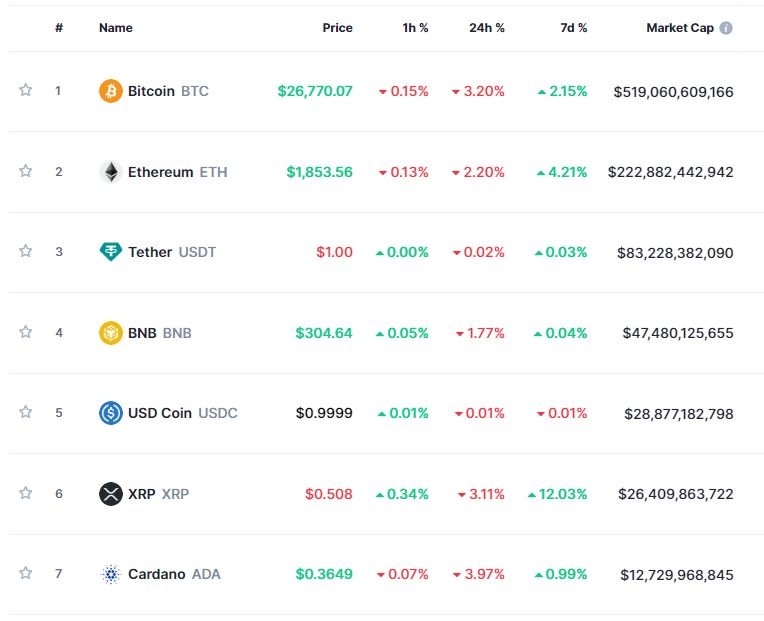This screenshot has height=621, width=764.
Task: Favorite XRP with its star icon
Action: [x=26, y=493]
